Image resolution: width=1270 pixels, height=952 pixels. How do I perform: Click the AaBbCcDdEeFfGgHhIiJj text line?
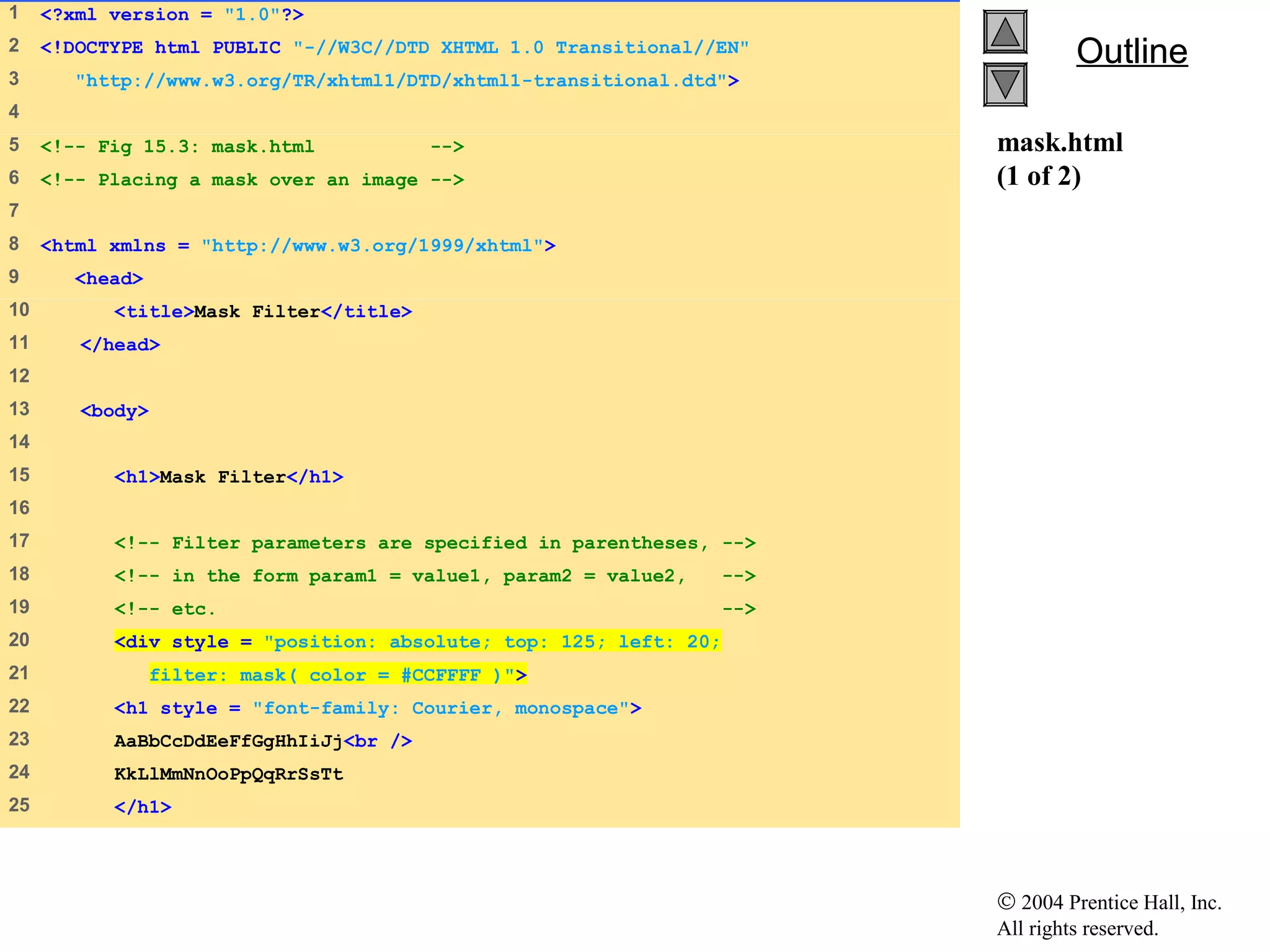tap(228, 741)
